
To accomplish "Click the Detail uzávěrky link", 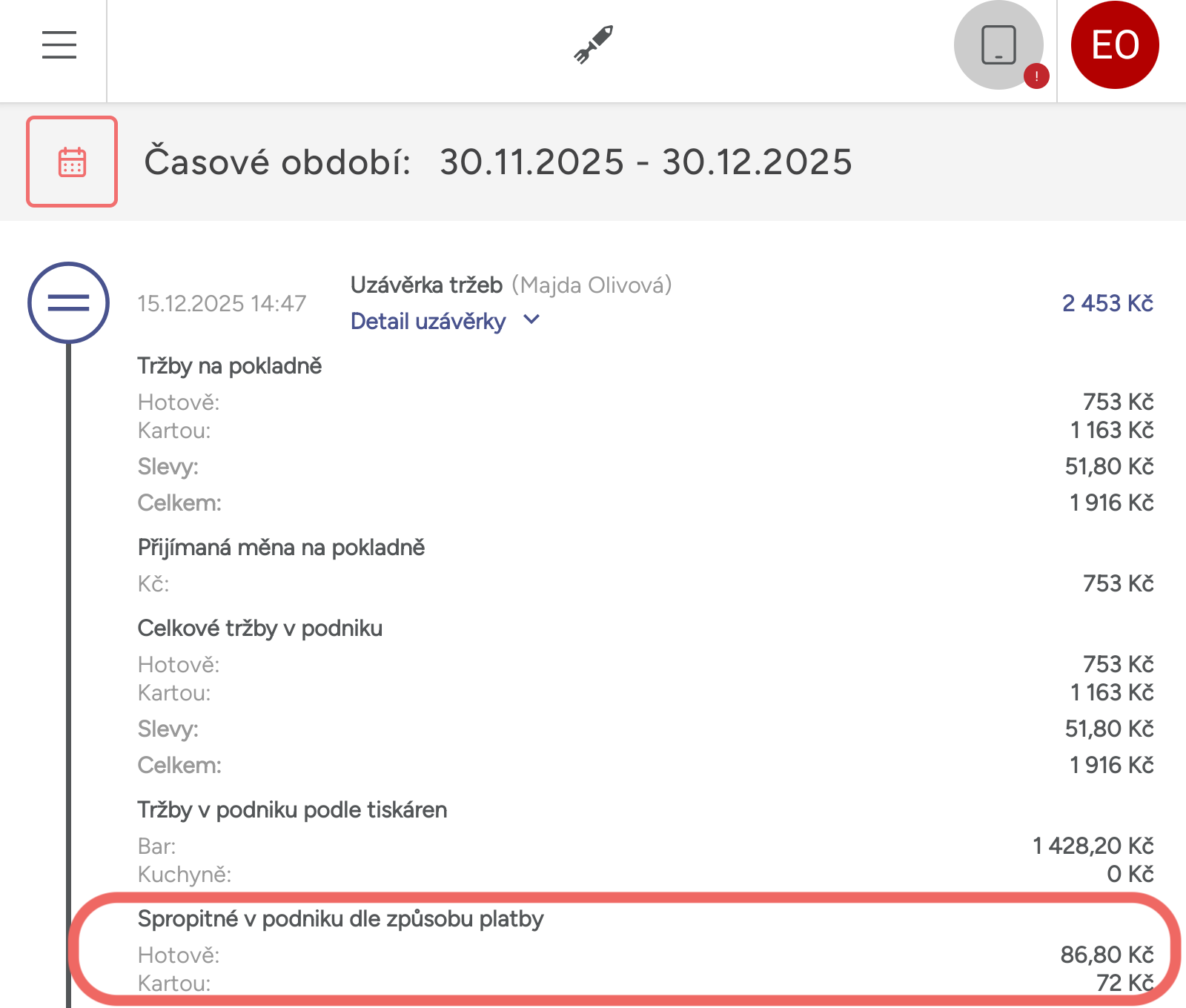I will pyautogui.click(x=428, y=322).
